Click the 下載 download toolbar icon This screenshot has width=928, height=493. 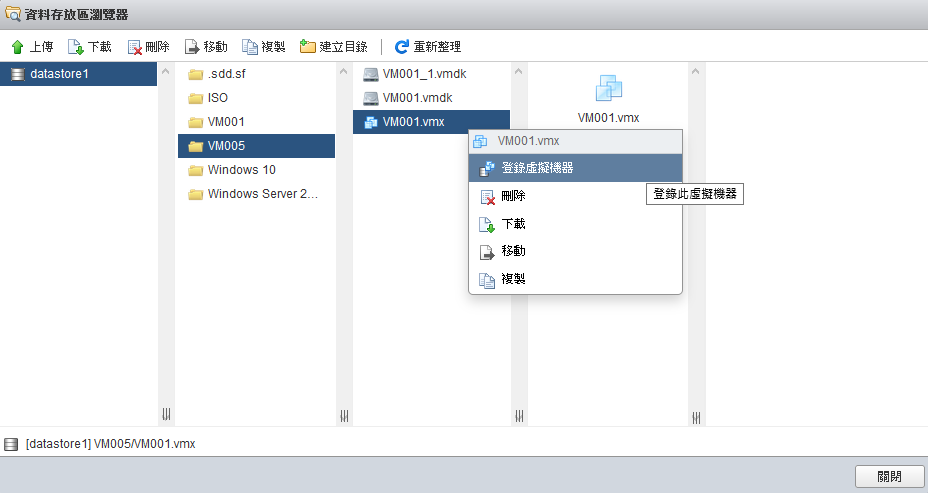[x=76, y=47]
